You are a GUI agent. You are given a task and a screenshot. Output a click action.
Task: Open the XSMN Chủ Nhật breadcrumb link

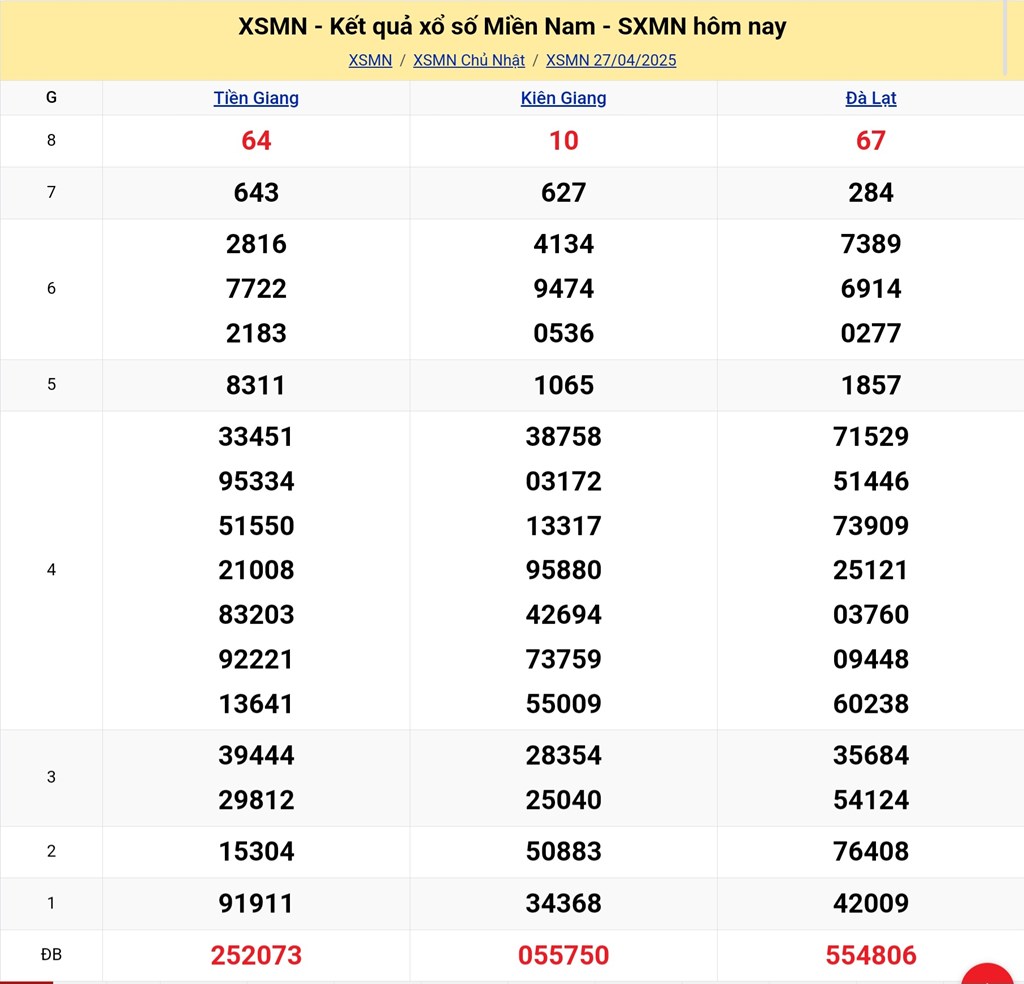point(469,60)
